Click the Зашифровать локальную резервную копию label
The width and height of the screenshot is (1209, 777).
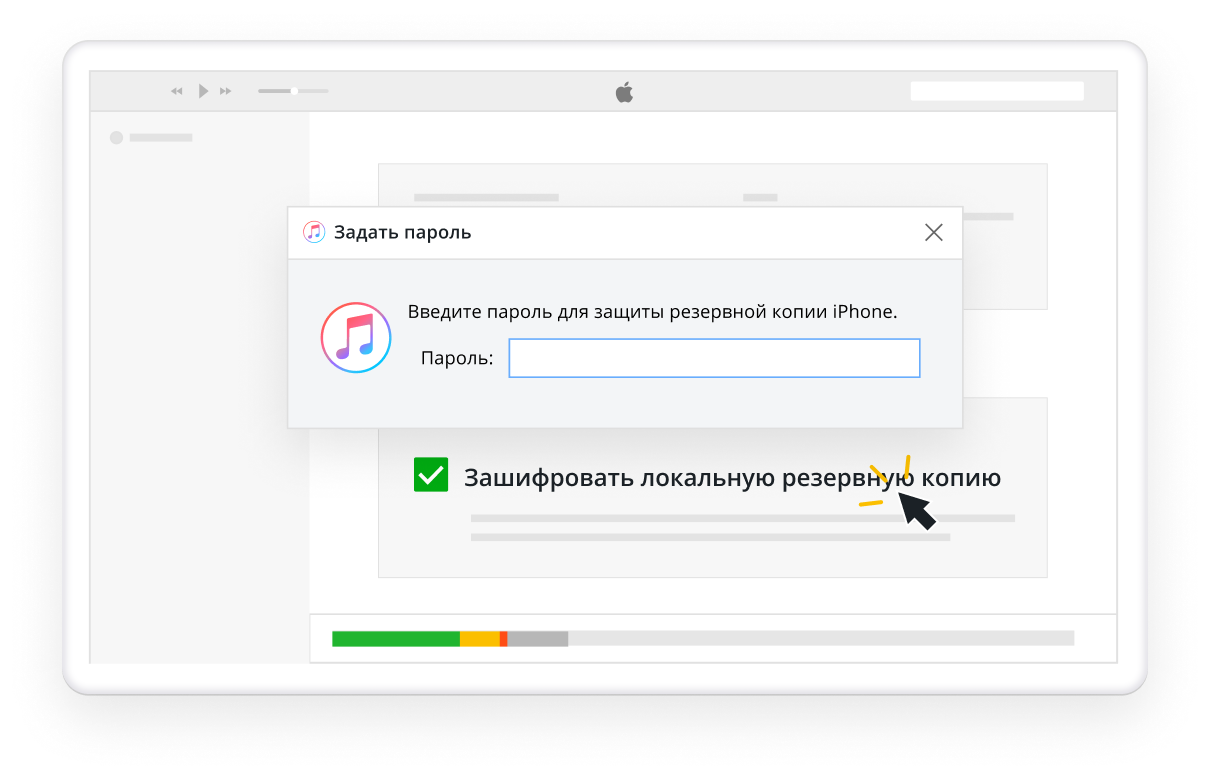[x=732, y=478]
